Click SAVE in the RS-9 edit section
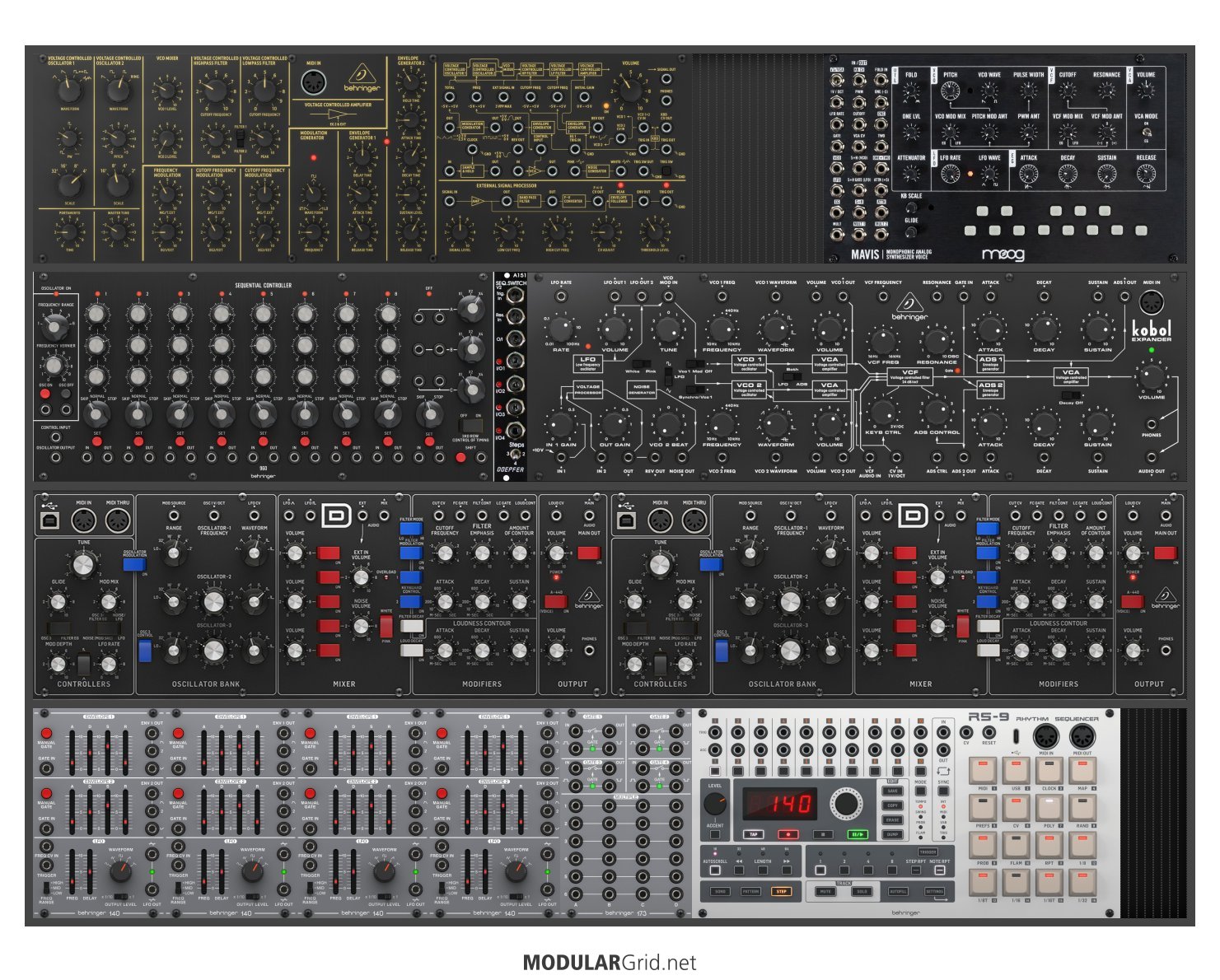Image resolution: width=1220 pixels, height=980 pixels. (x=892, y=791)
